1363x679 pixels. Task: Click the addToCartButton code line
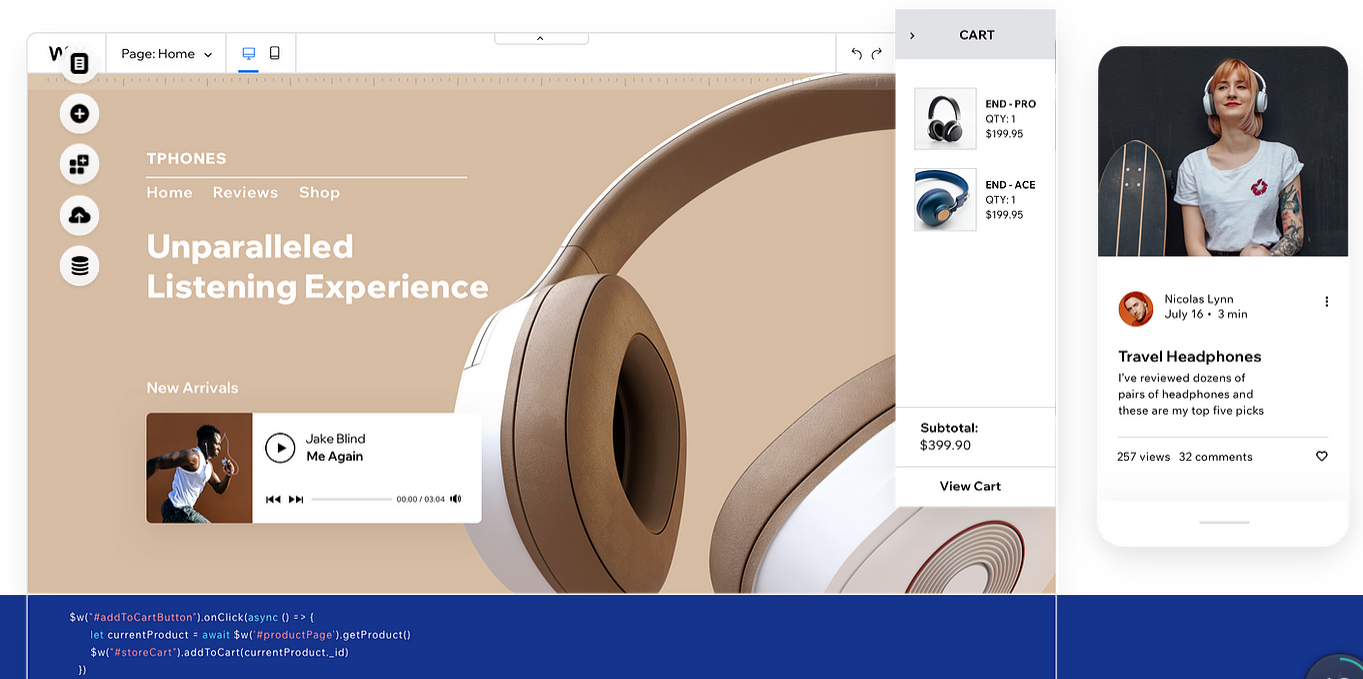coord(192,617)
